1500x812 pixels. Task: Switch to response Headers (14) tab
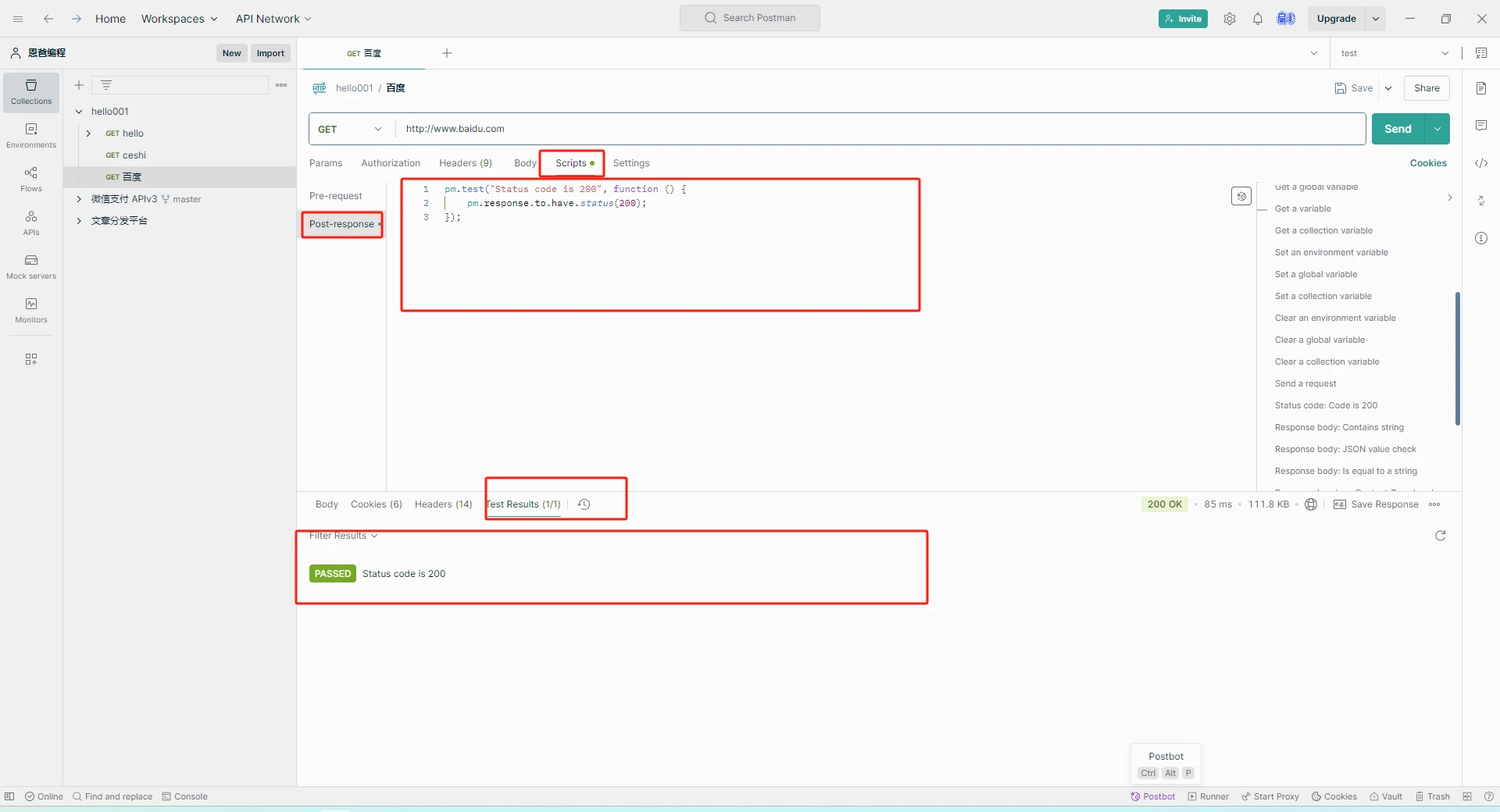444,504
